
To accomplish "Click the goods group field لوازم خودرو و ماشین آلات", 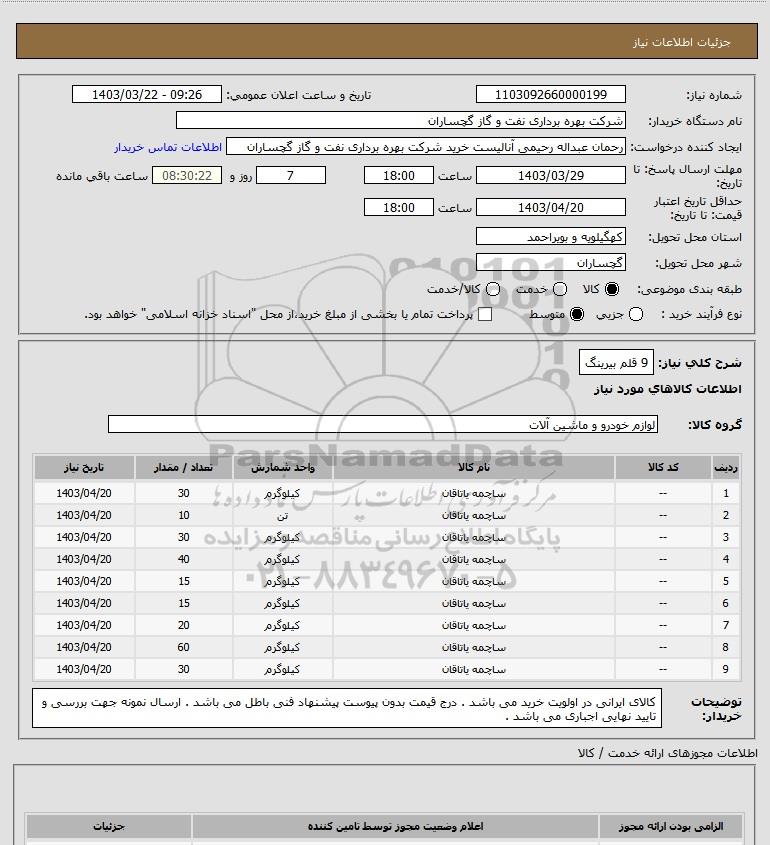I will [x=383, y=425].
